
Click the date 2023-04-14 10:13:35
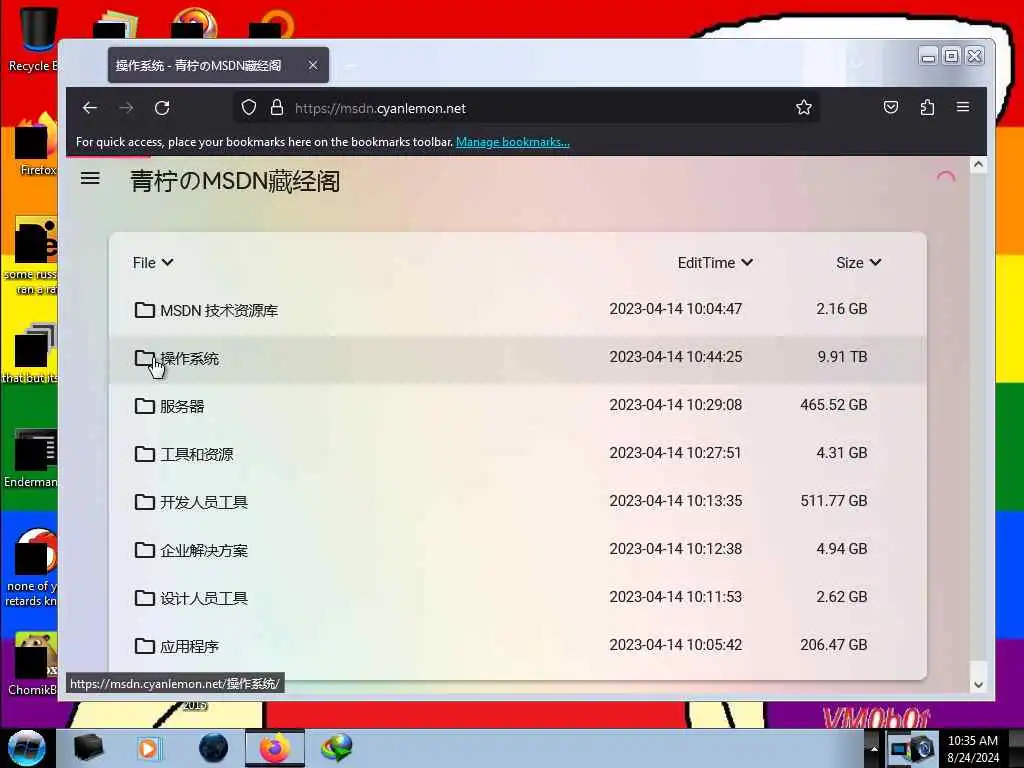(x=676, y=501)
